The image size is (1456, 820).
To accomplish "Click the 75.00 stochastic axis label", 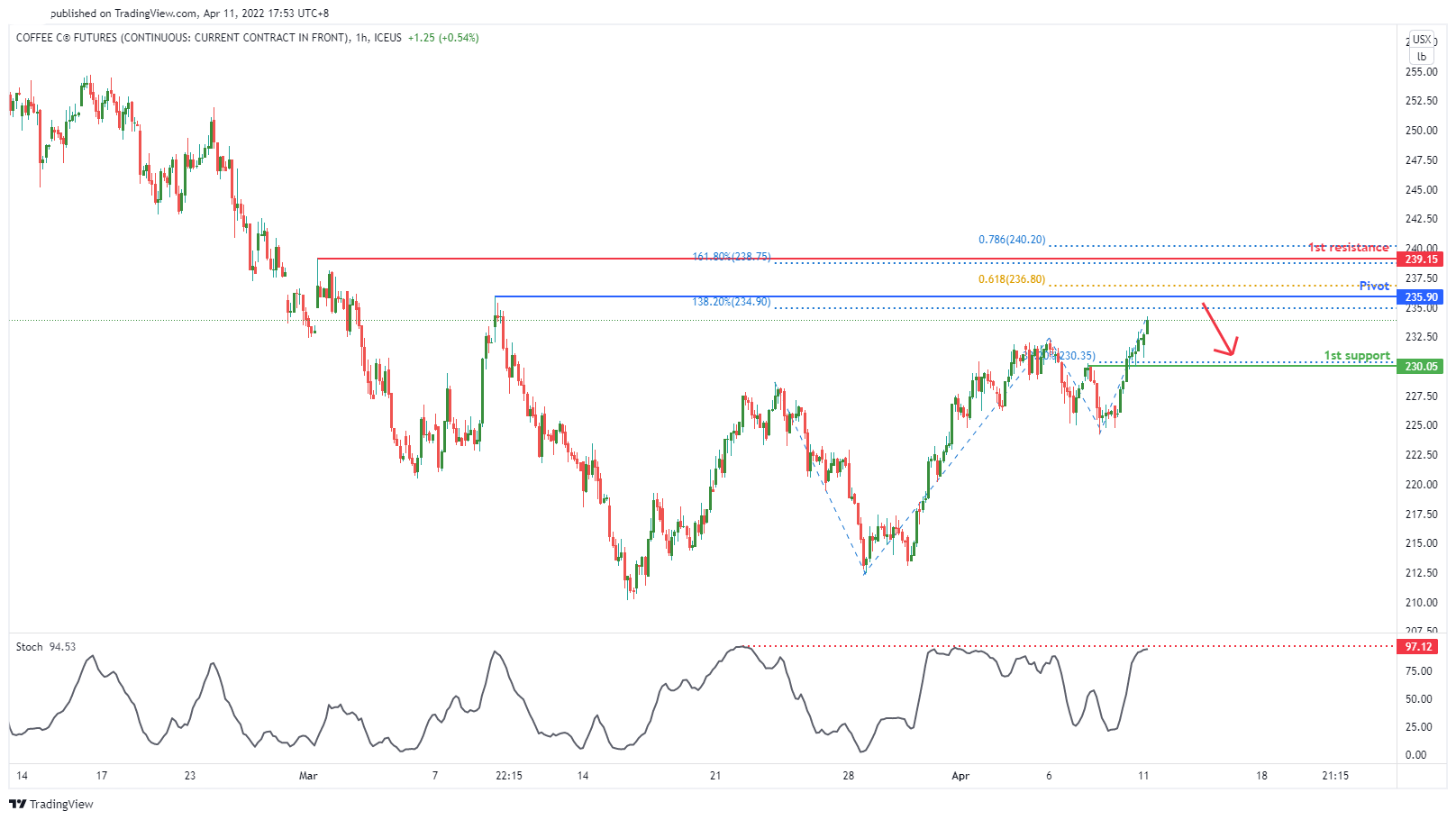I will click(x=1418, y=671).
